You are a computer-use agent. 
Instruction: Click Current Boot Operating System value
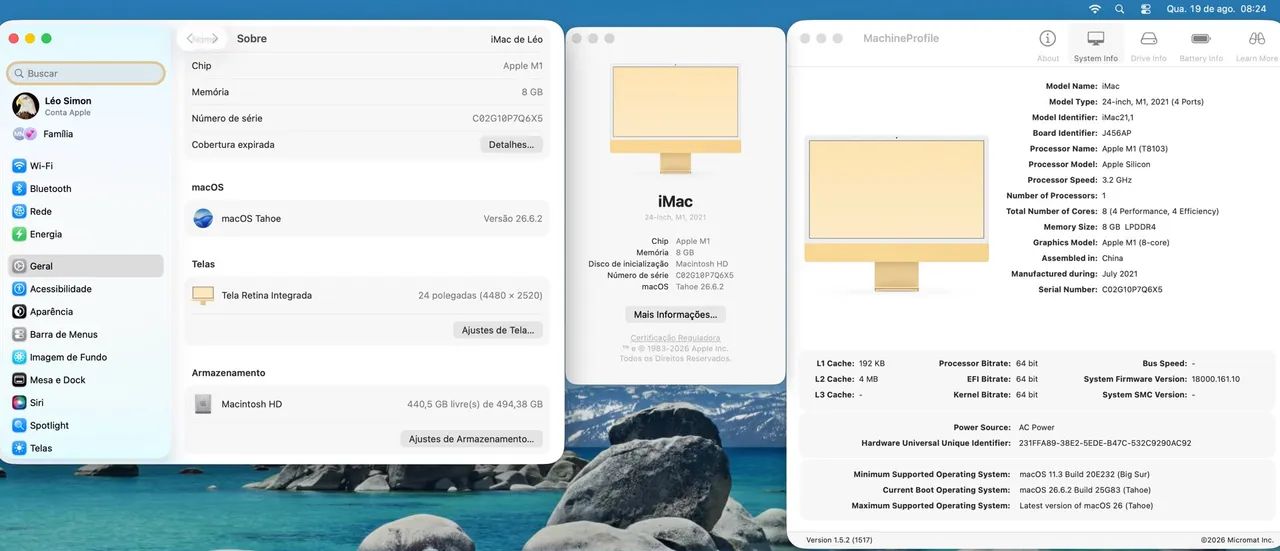[x=1085, y=490]
